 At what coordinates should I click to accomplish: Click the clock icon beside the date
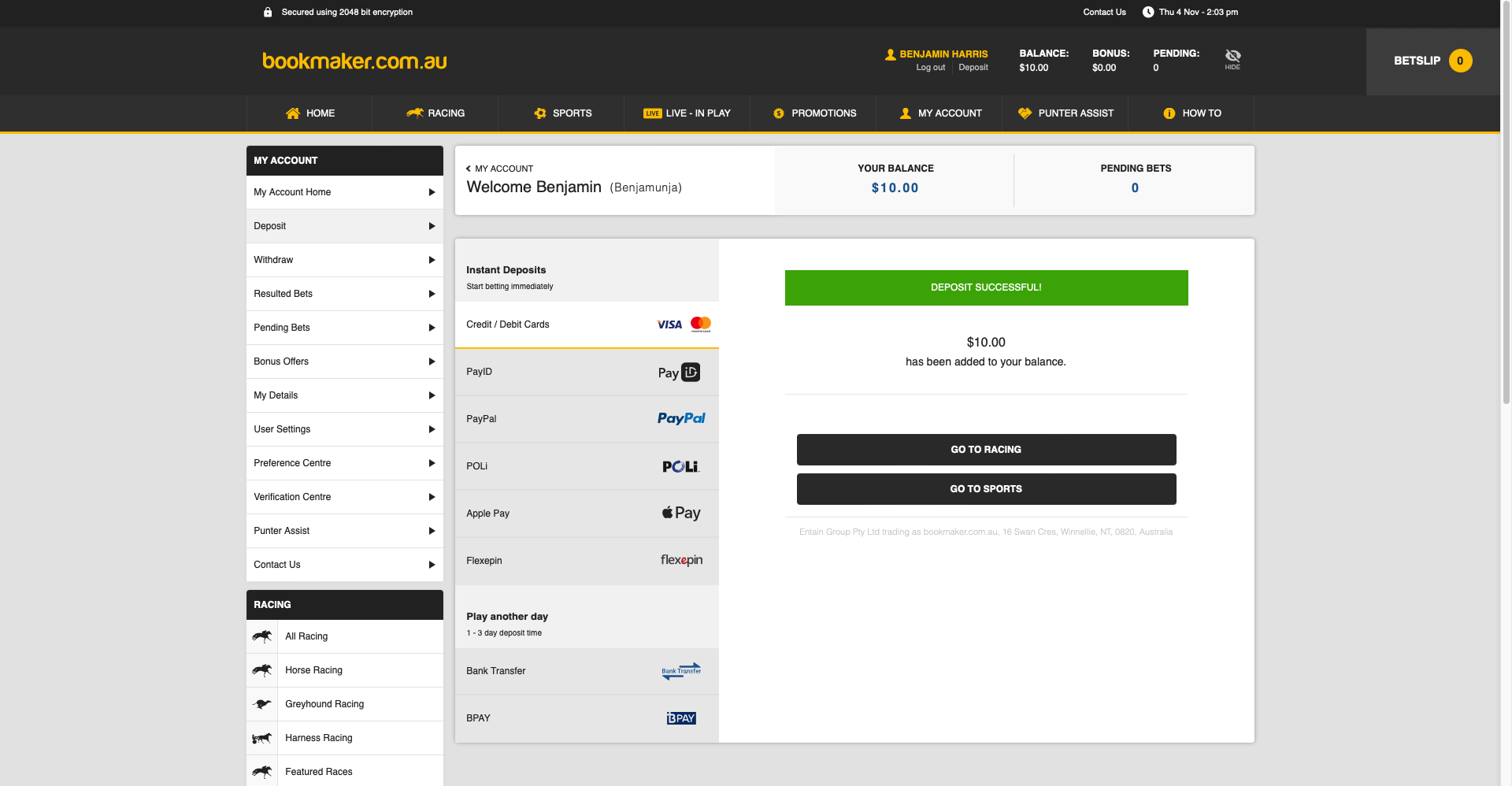1148,12
